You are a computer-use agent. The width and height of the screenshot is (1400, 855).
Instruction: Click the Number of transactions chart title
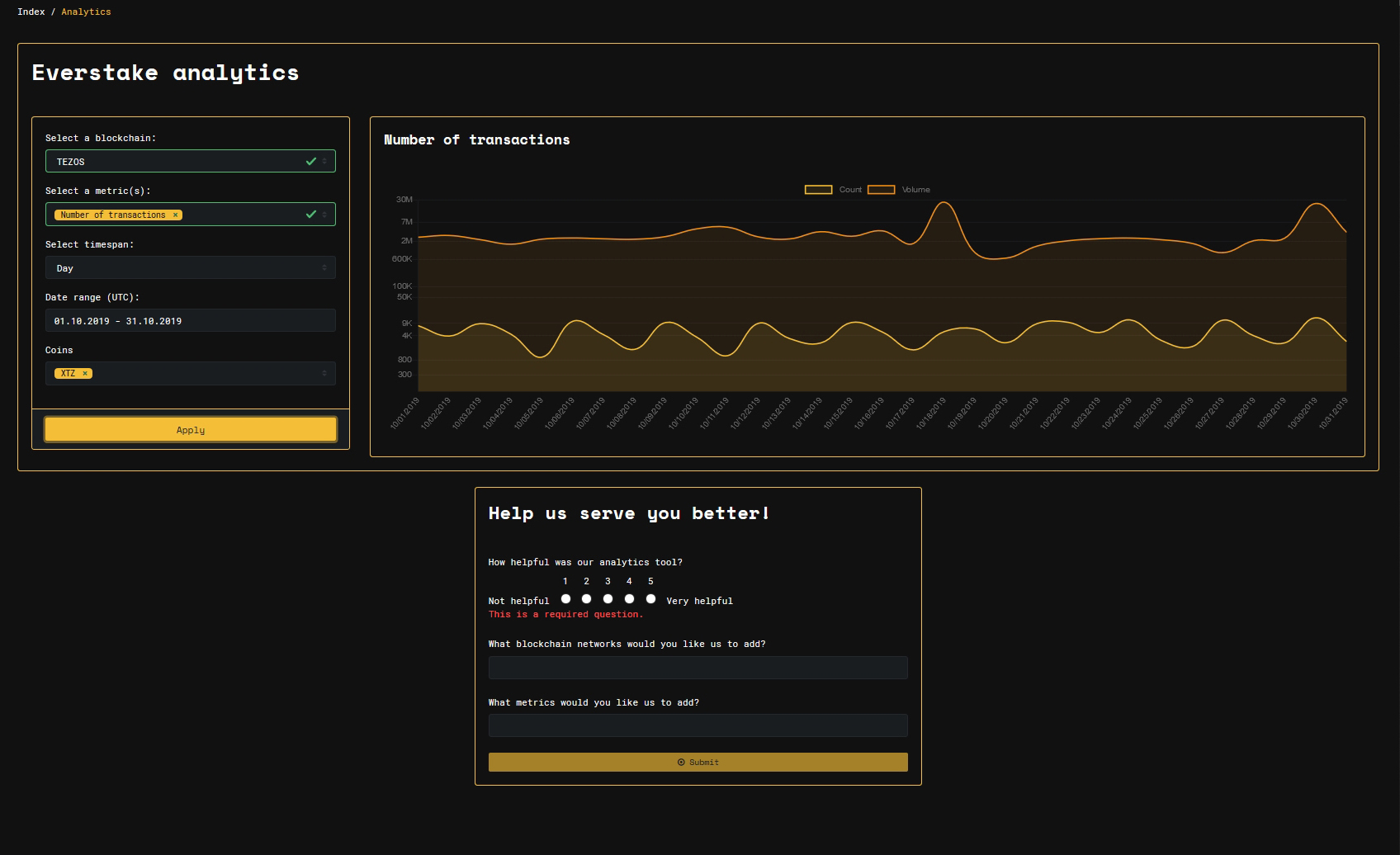pos(477,140)
